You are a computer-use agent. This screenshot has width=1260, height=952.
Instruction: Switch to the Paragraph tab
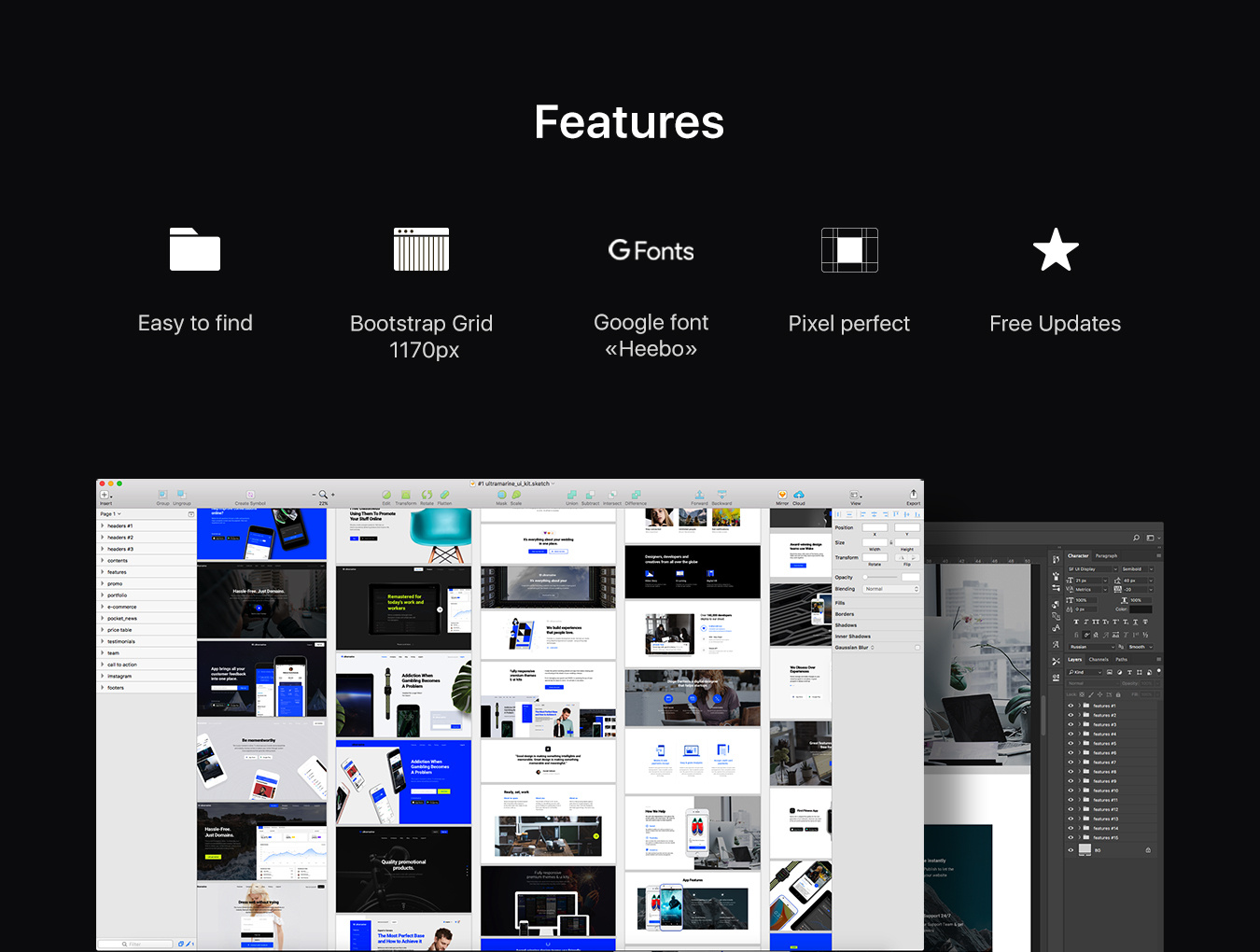(1106, 555)
